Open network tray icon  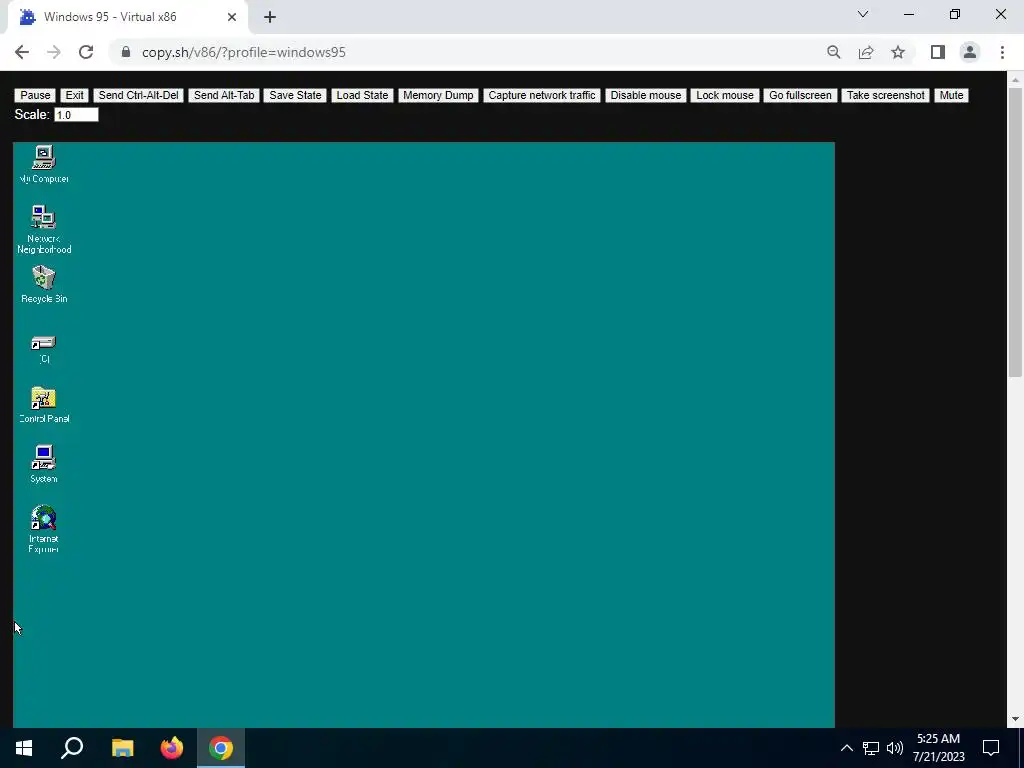point(871,748)
